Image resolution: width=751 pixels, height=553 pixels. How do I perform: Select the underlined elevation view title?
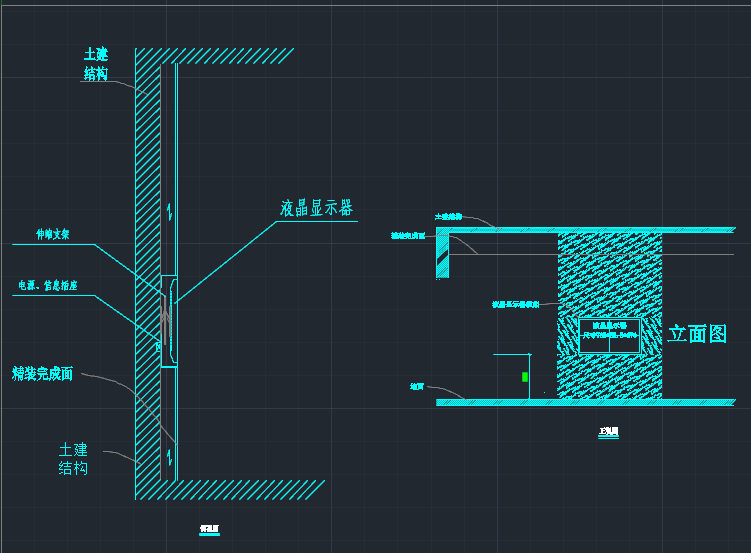pyautogui.click(x=608, y=433)
